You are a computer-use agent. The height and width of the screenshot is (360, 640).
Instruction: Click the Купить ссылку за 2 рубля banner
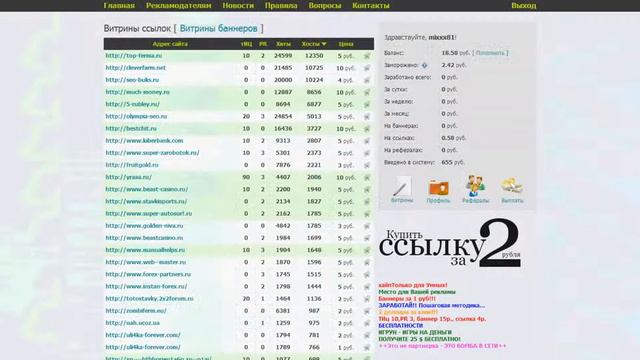tap(450, 243)
